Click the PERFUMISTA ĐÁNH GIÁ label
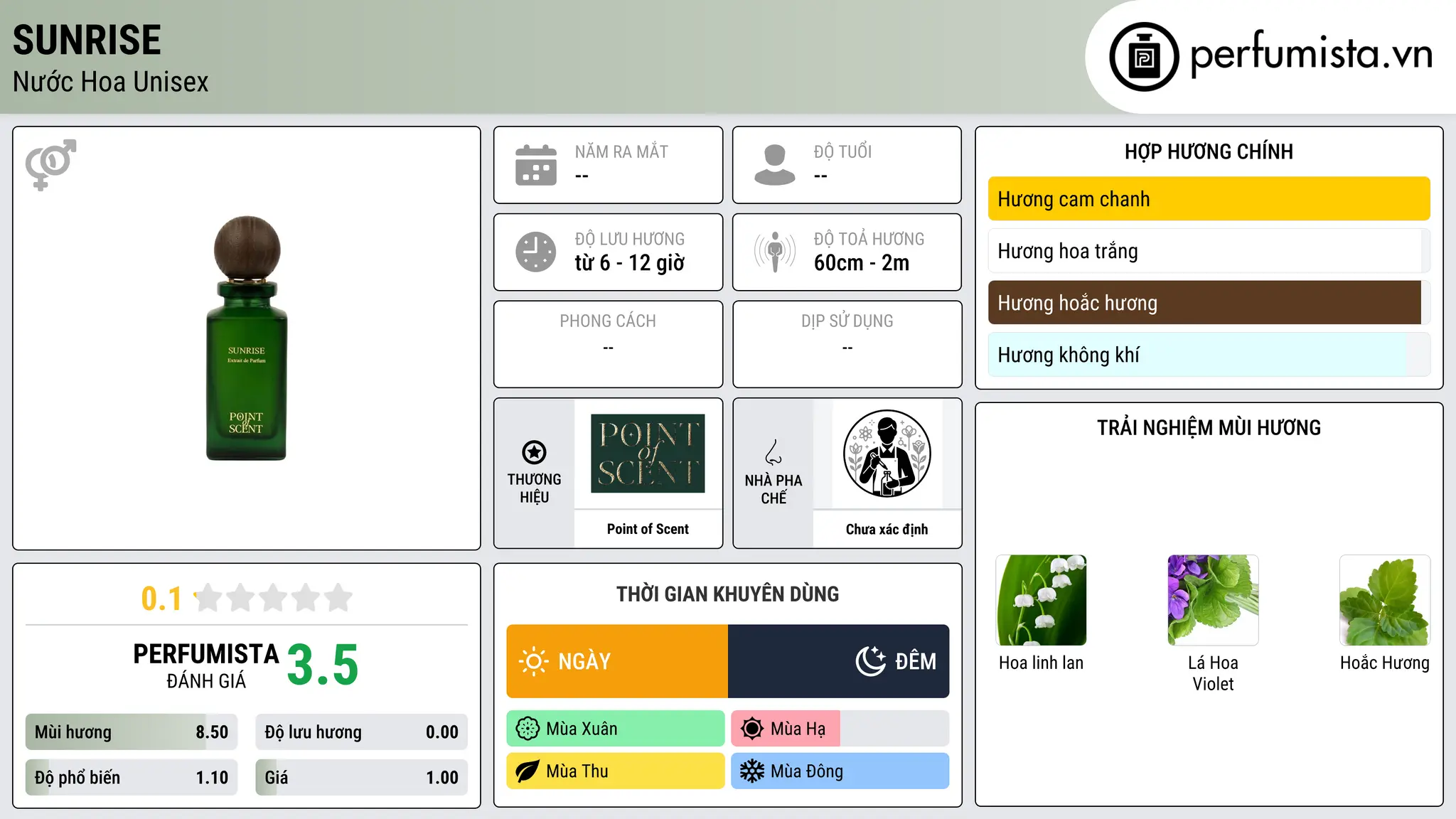Image resolution: width=1456 pixels, height=819 pixels. [206, 665]
